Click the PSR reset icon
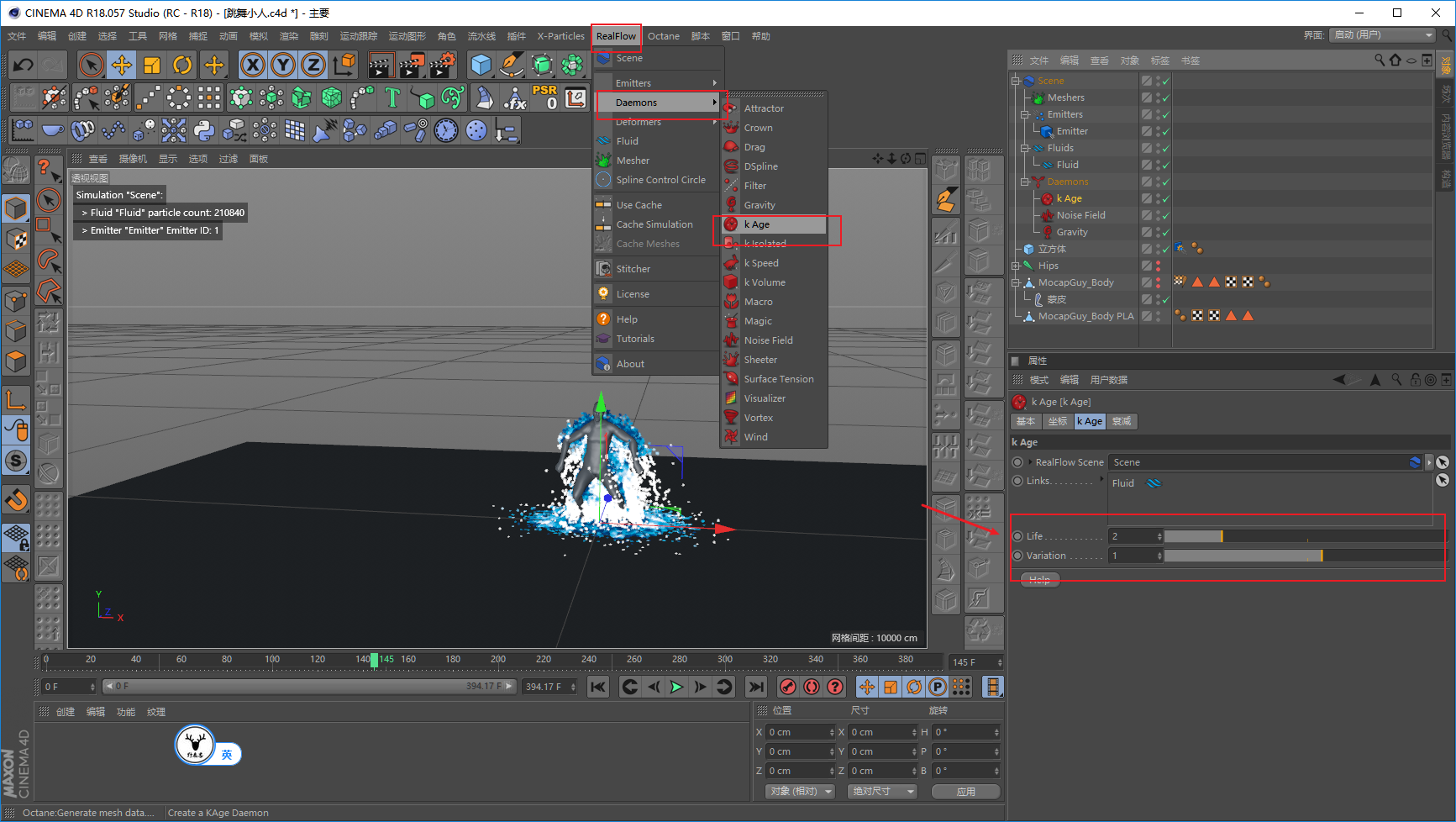The height and width of the screenshot is (822, 1456). (544, 97)
